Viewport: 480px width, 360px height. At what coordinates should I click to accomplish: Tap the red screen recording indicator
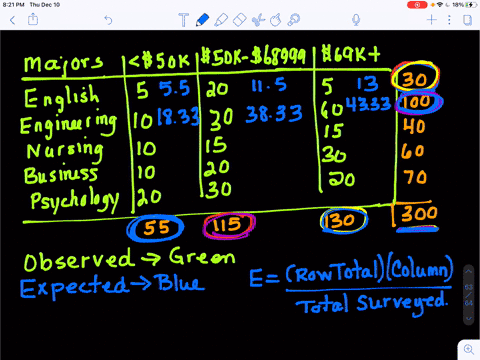coord(417,5)
